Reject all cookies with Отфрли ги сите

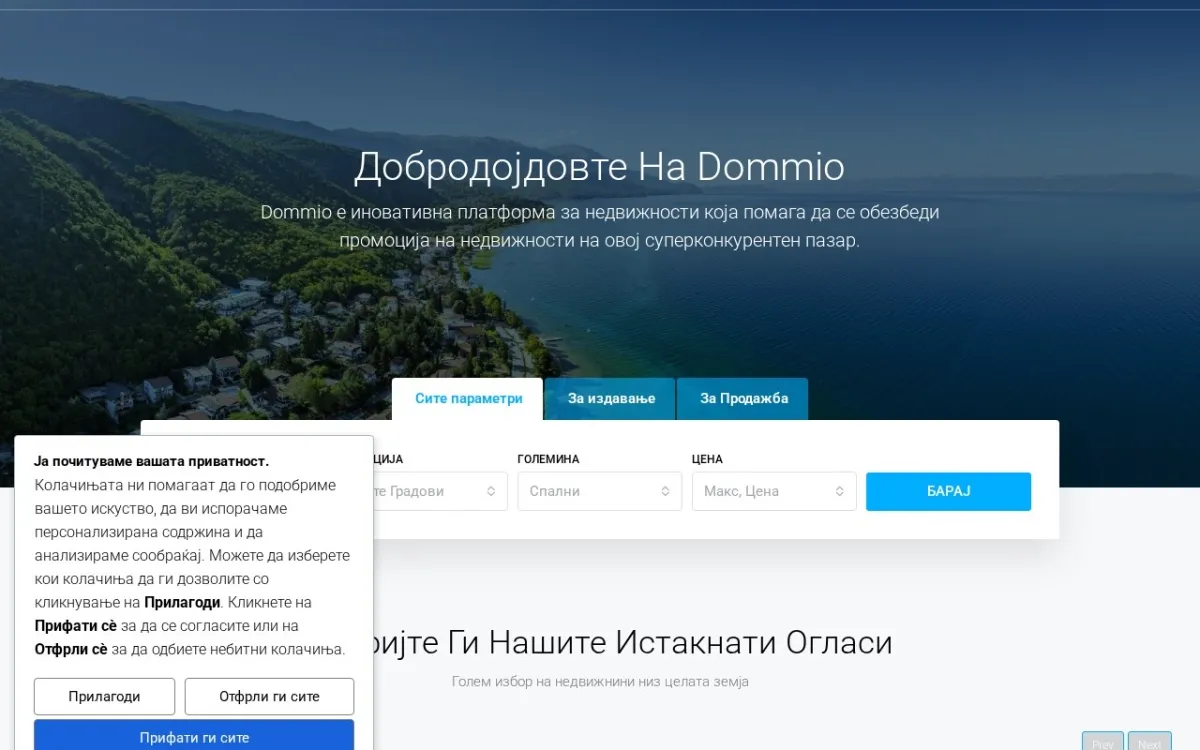tap(269, 696)
